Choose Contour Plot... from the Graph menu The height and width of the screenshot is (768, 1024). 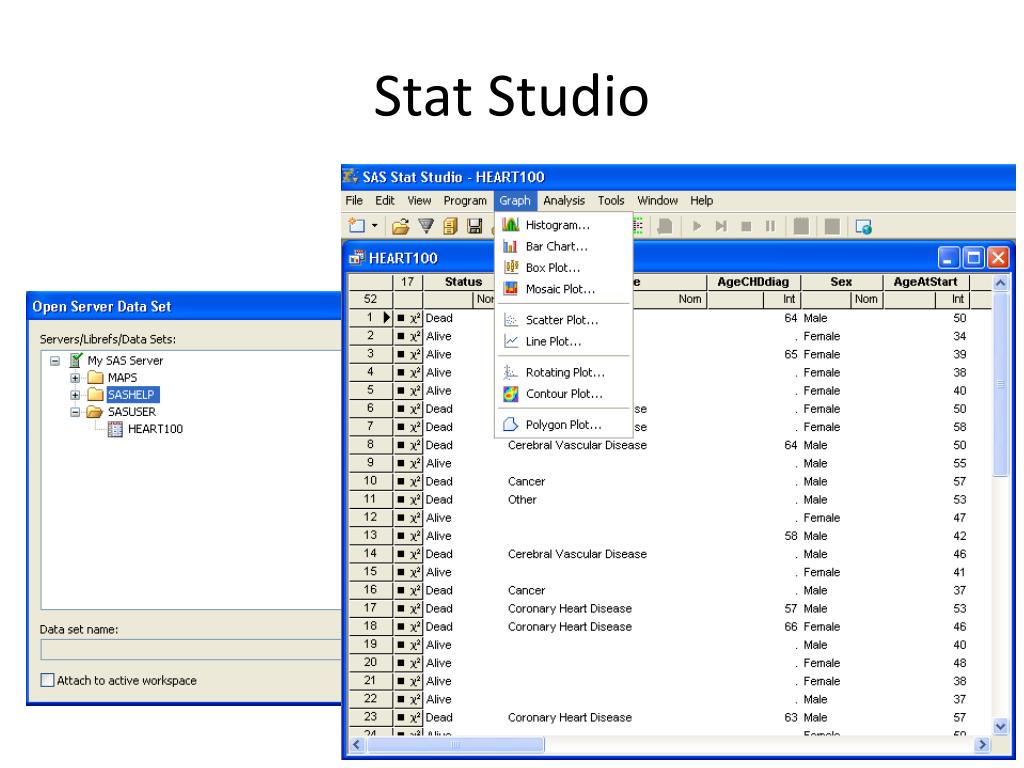[x=564, y=394]
